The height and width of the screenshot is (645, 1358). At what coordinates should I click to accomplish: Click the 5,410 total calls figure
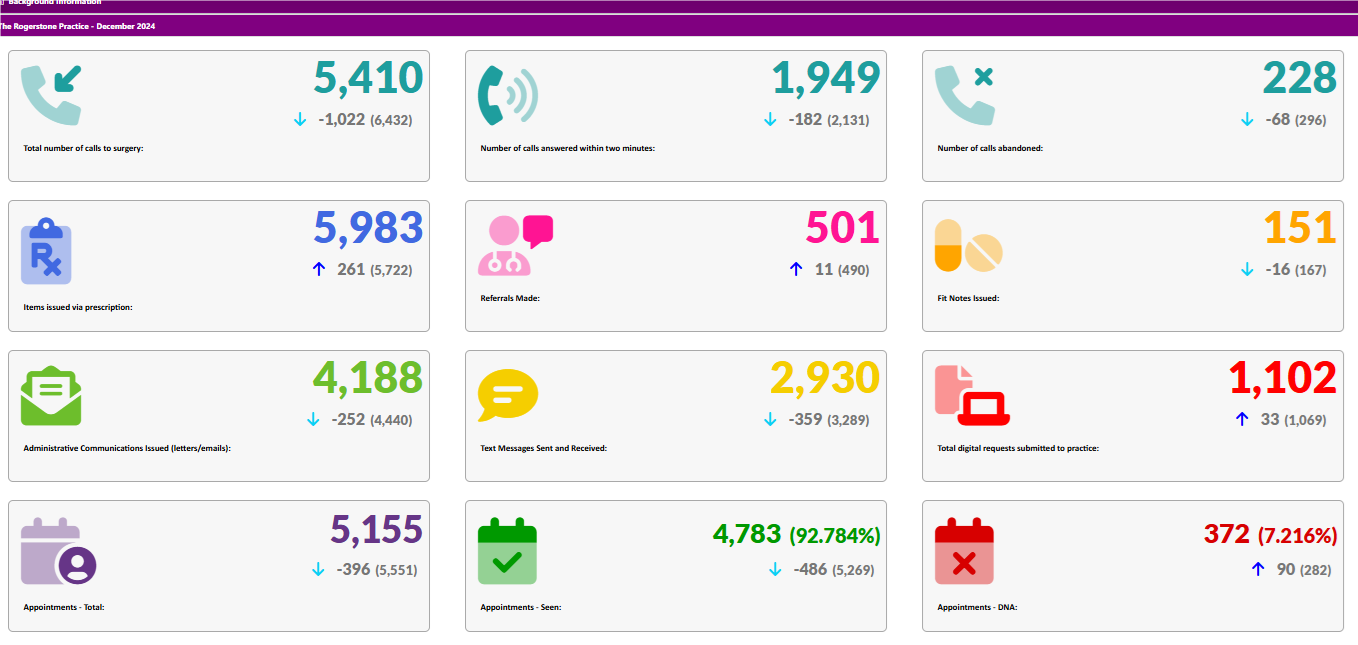click(x=368, y=78)
